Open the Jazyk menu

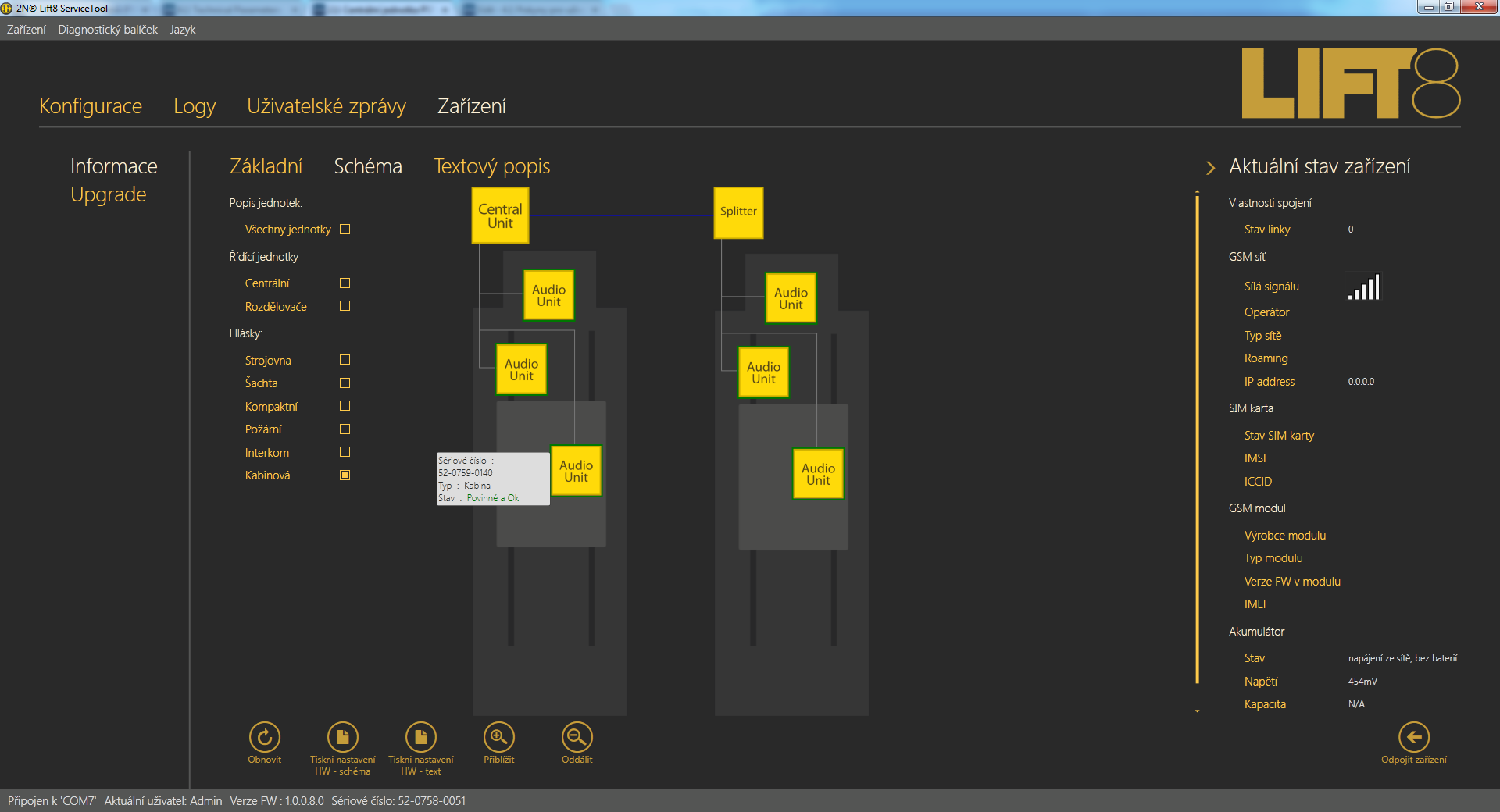tap(183, 30)
